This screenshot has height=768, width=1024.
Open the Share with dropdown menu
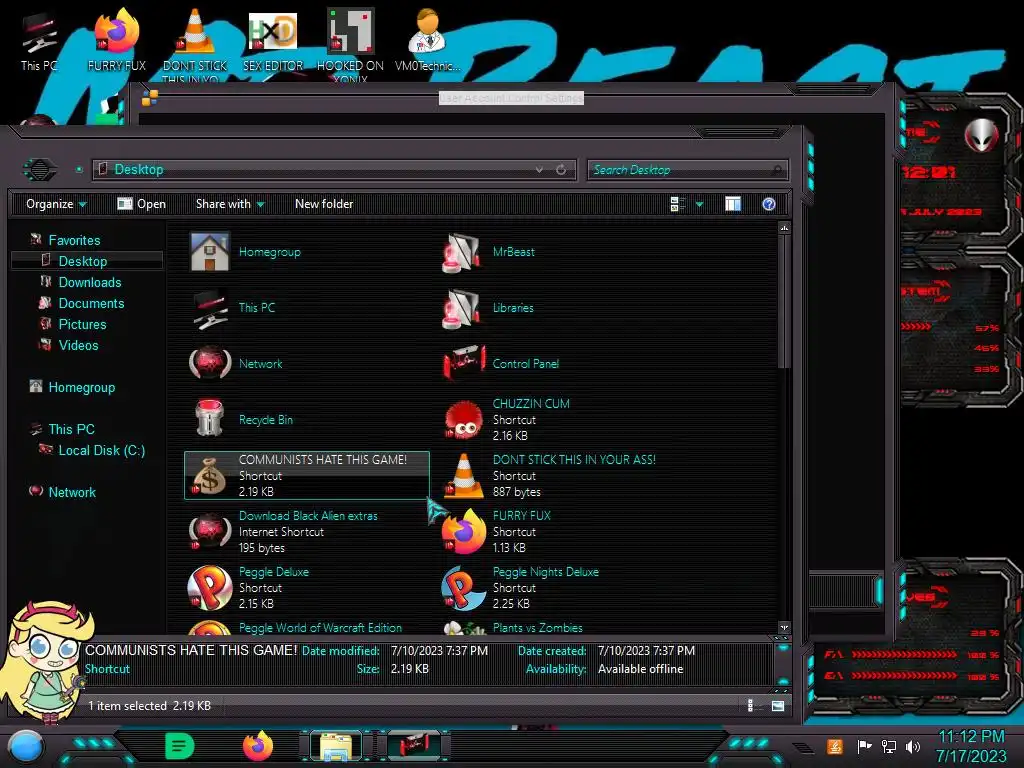coord(230,204)
